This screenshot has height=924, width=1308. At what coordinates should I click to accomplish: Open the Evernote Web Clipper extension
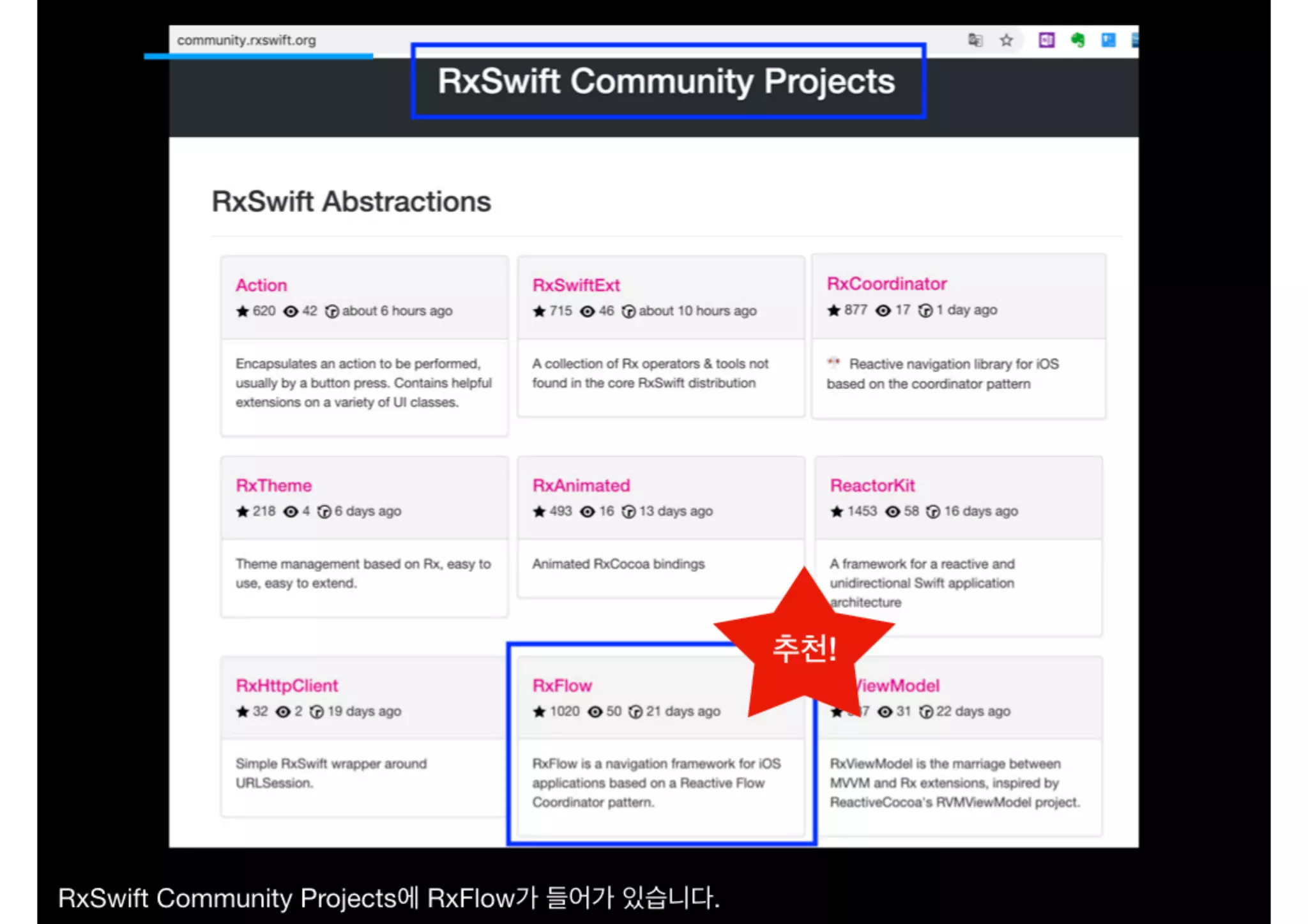click(1078, 40)
